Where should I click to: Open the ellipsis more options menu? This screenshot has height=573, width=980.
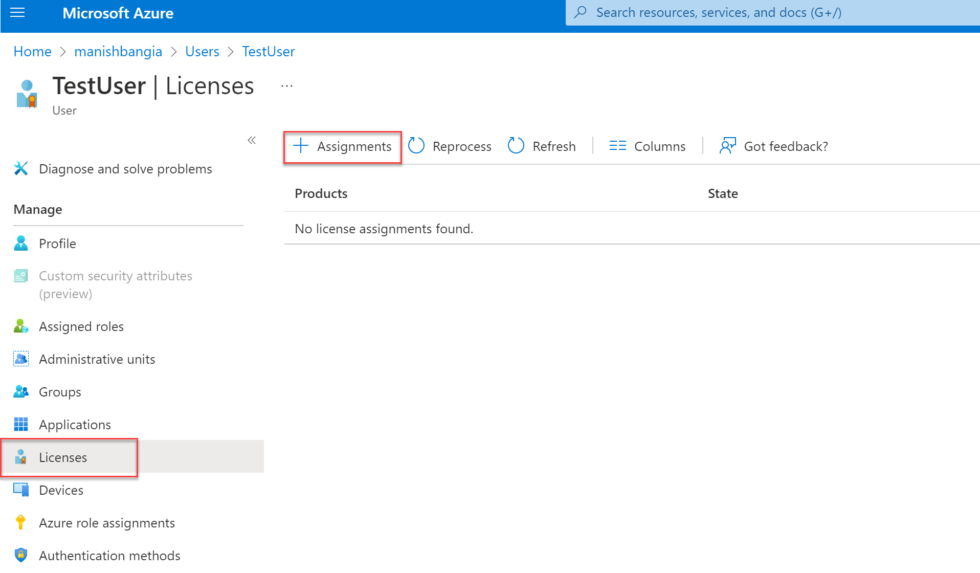(x=287, y=86)
